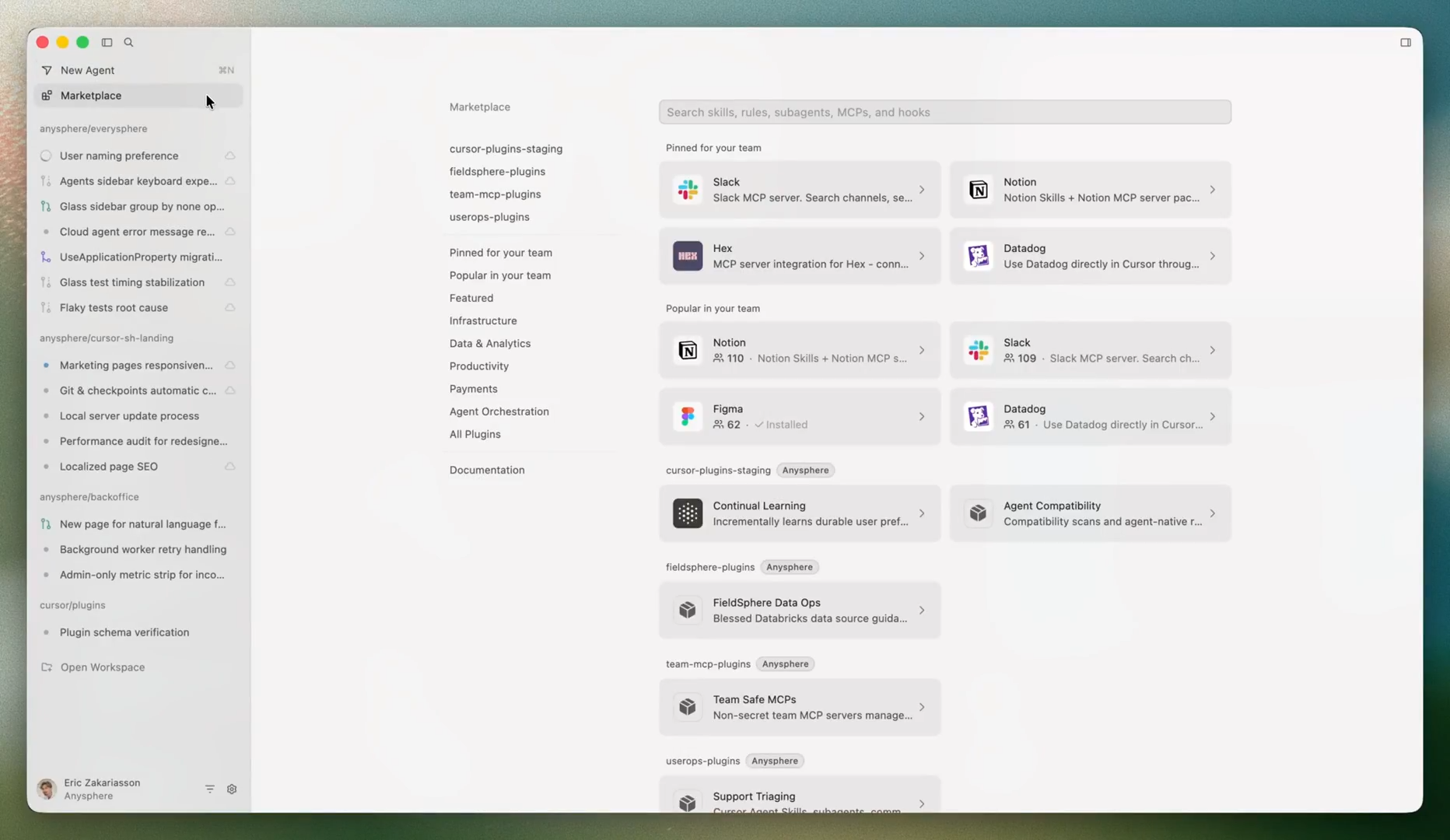Viewport: 1450px width, 840px height.
Task: Click the anysphere/backoffice group heading
Action: pyautogui.click(x=89, y=497)
